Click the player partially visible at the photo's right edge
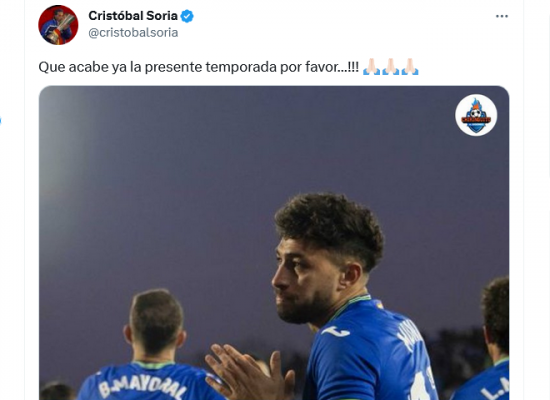Image resolution: width=550 pixels, height=400 pixels. pyautogui.click(x=493, y=339)
